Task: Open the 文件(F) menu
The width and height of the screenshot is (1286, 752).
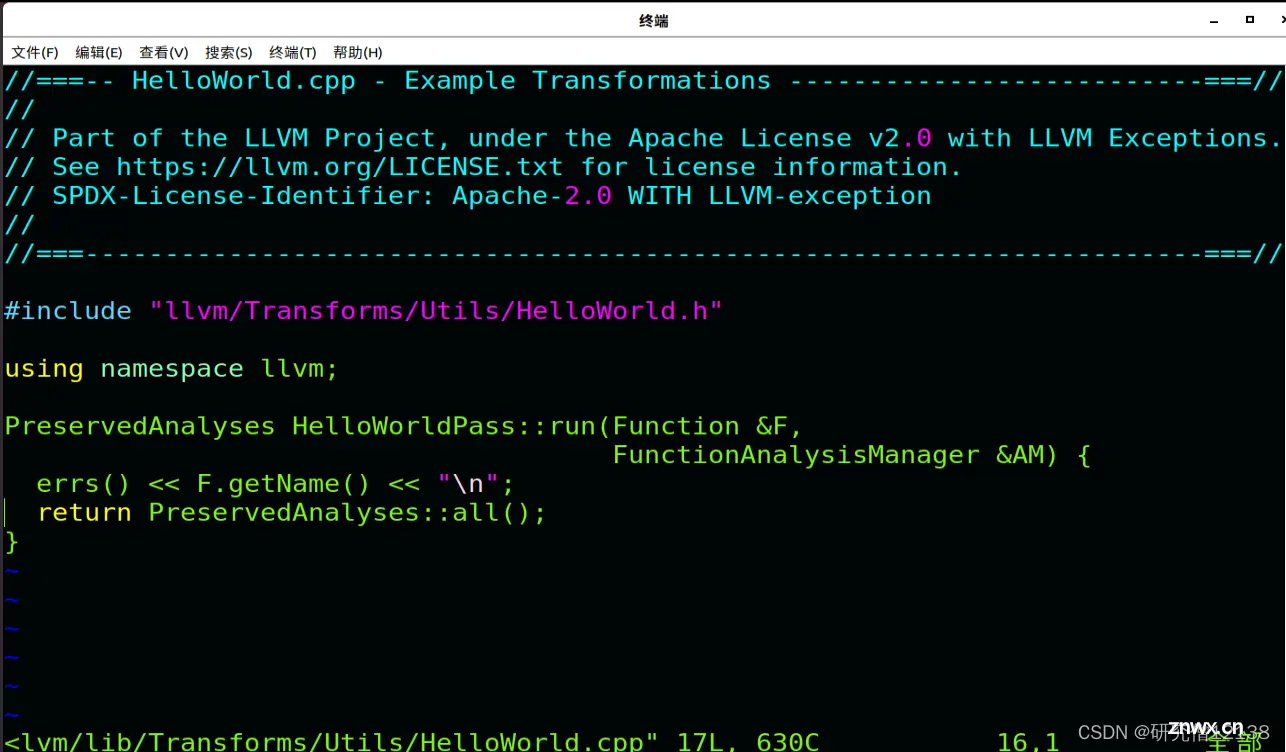Action: coord(35,52)
